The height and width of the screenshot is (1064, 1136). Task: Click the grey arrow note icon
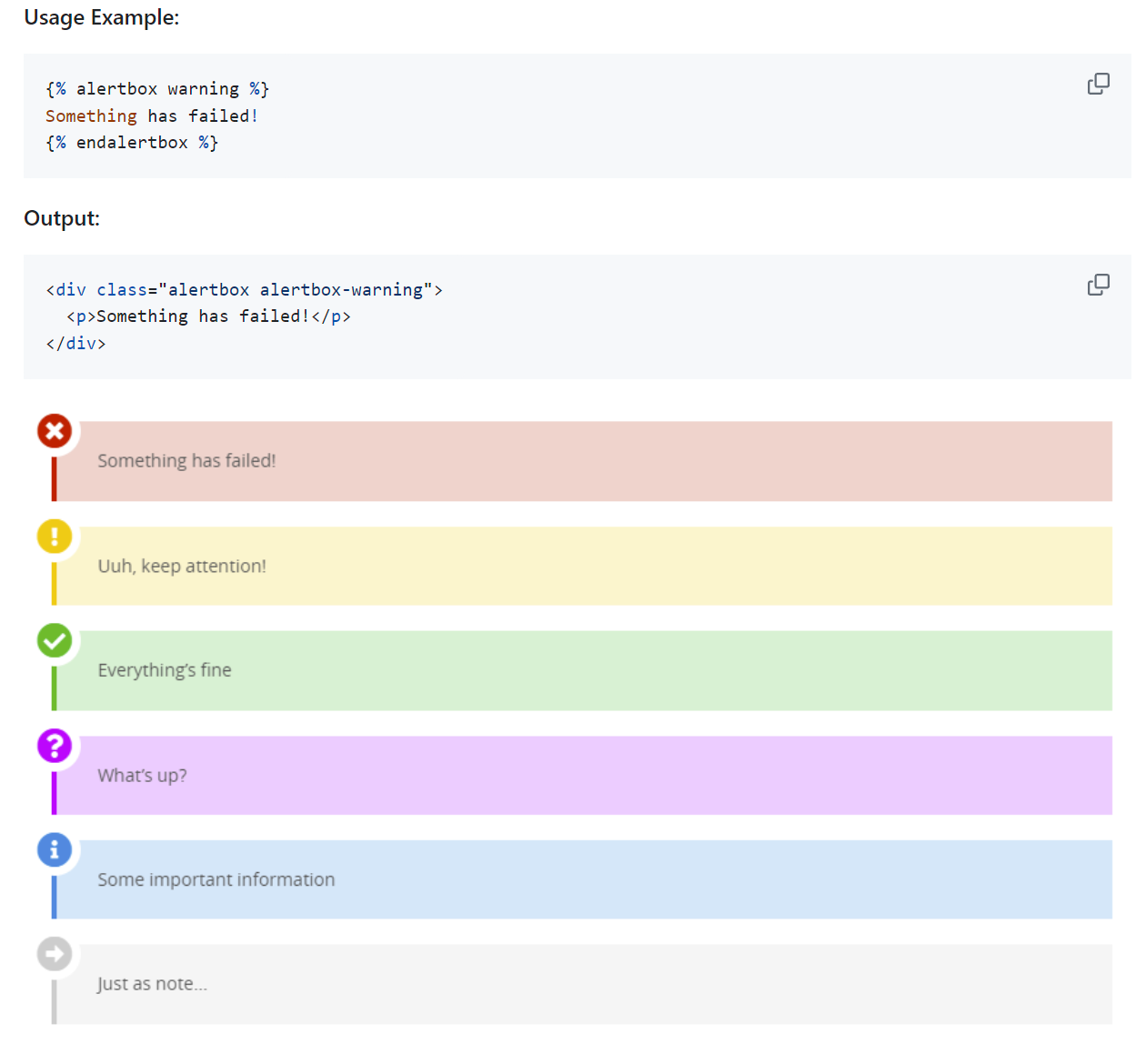point(55,954)
